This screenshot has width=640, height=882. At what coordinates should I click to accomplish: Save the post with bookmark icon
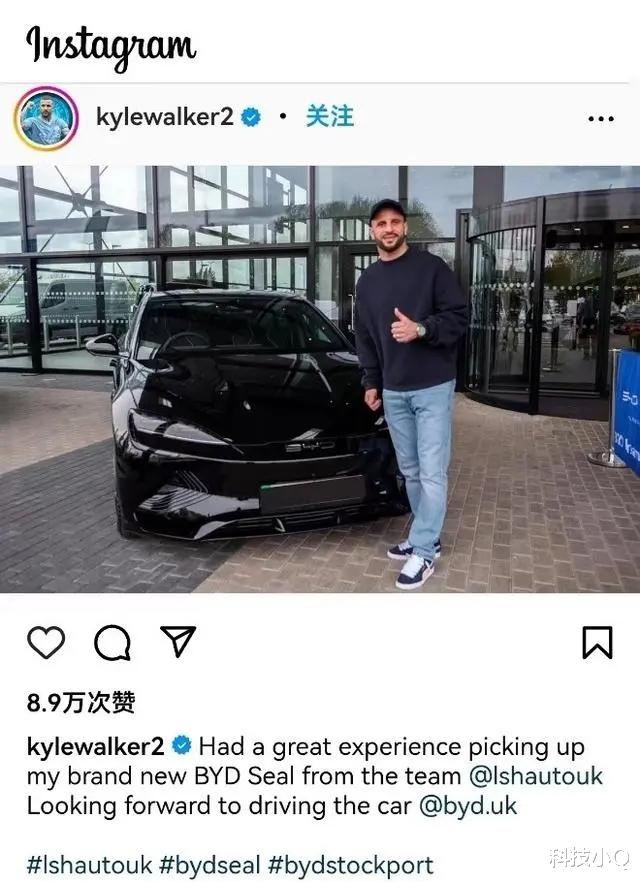[597, 642]
